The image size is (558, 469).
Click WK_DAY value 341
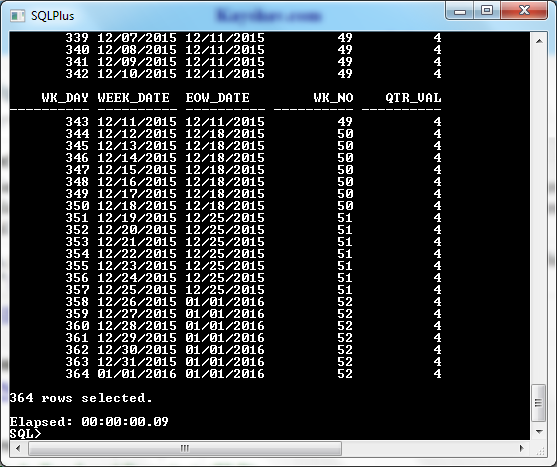(77, 62)
